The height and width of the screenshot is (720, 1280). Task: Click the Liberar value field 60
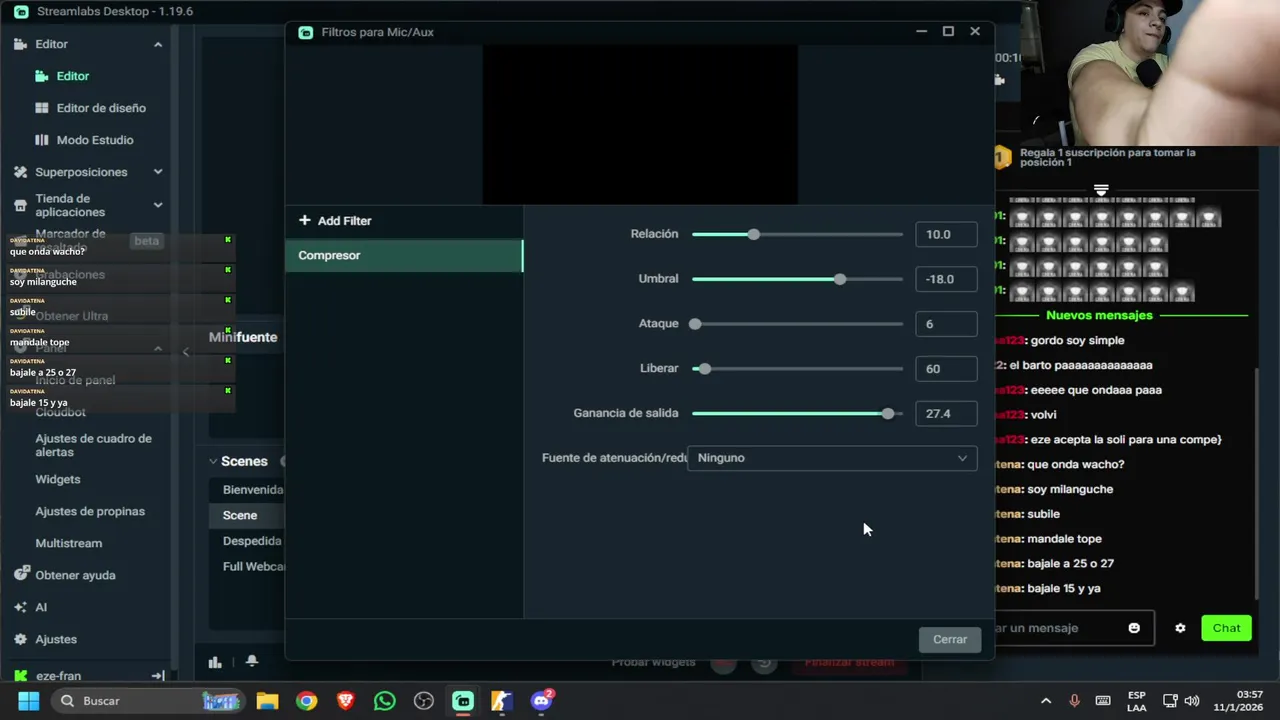coord(946,369)
